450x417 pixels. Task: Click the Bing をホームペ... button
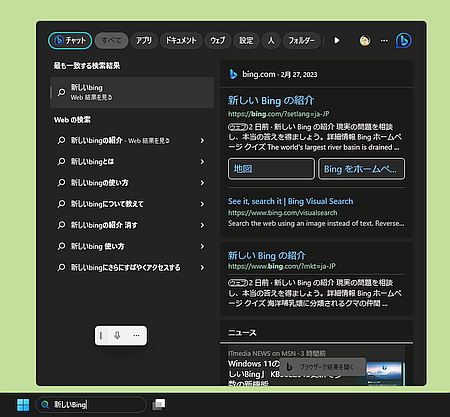(x=362, y=169)
